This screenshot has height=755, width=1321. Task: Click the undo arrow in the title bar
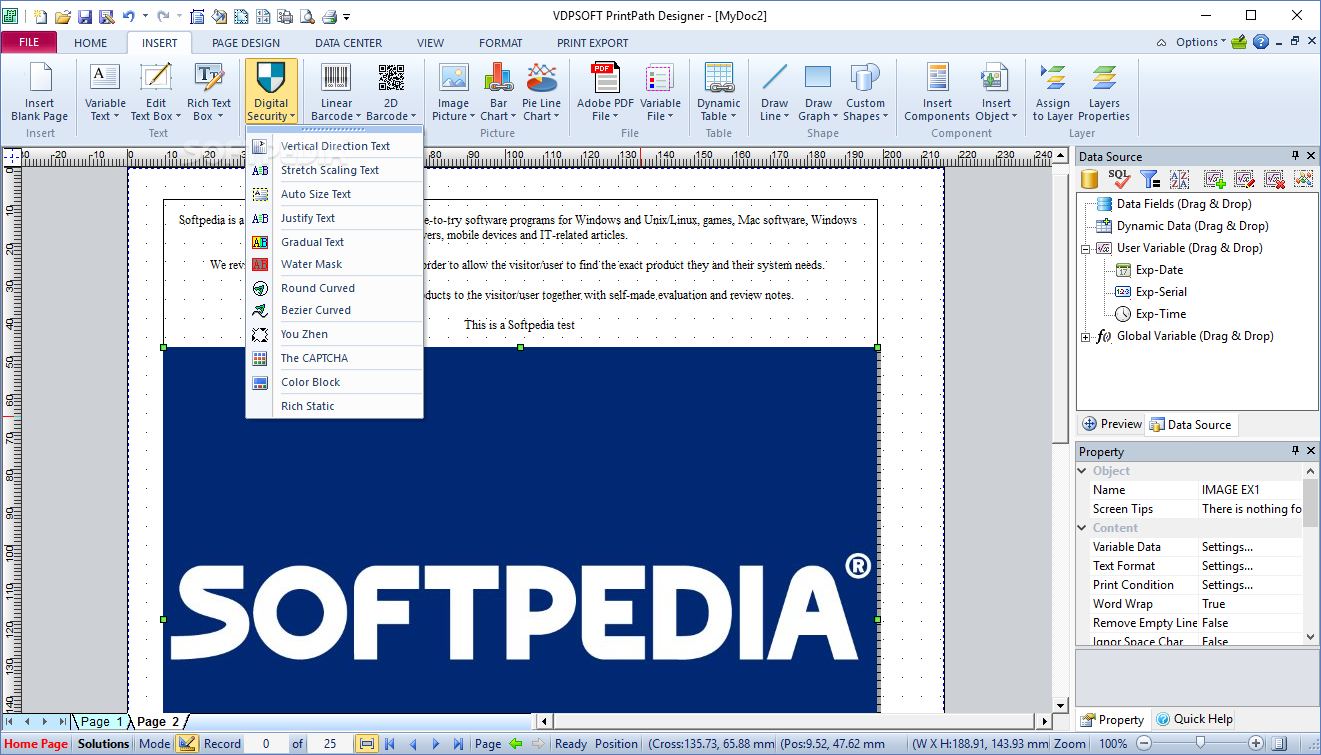pos(129,16)
